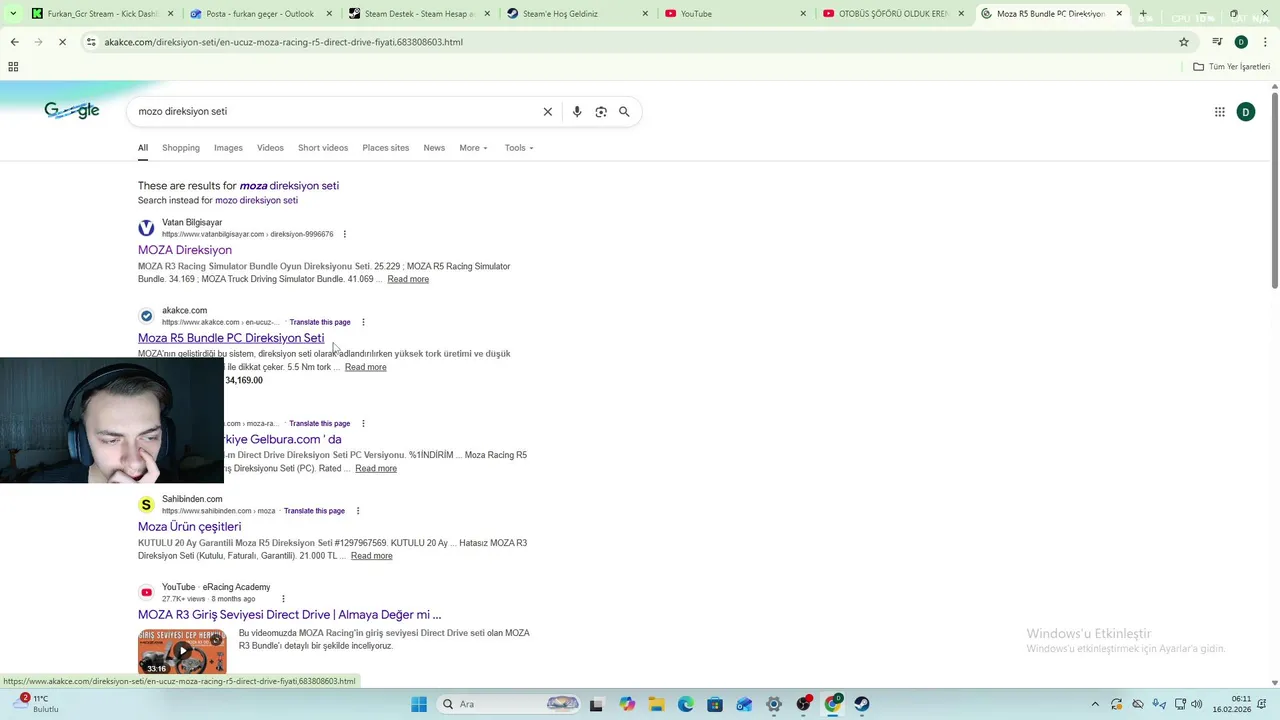Open File Explorer from taskbar
1280x720 pixels.
click(x=656, y=704)
